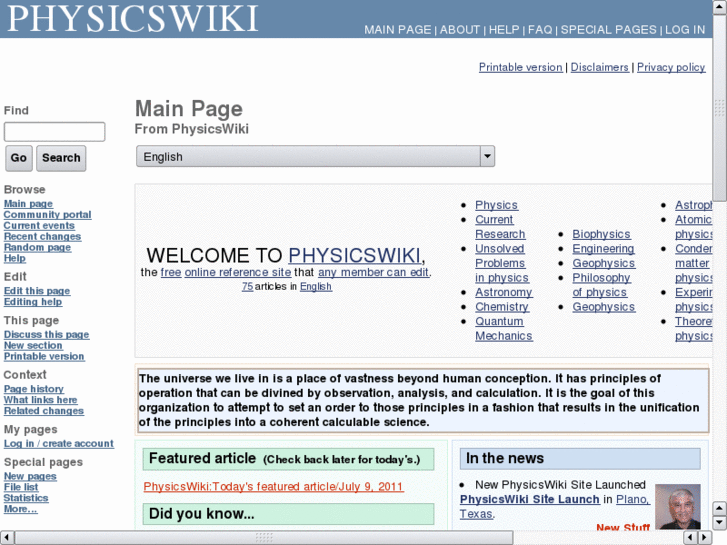727x545 pixels.
Task: Click the Plano, Texas link
Action: click(x=633, y=500)
